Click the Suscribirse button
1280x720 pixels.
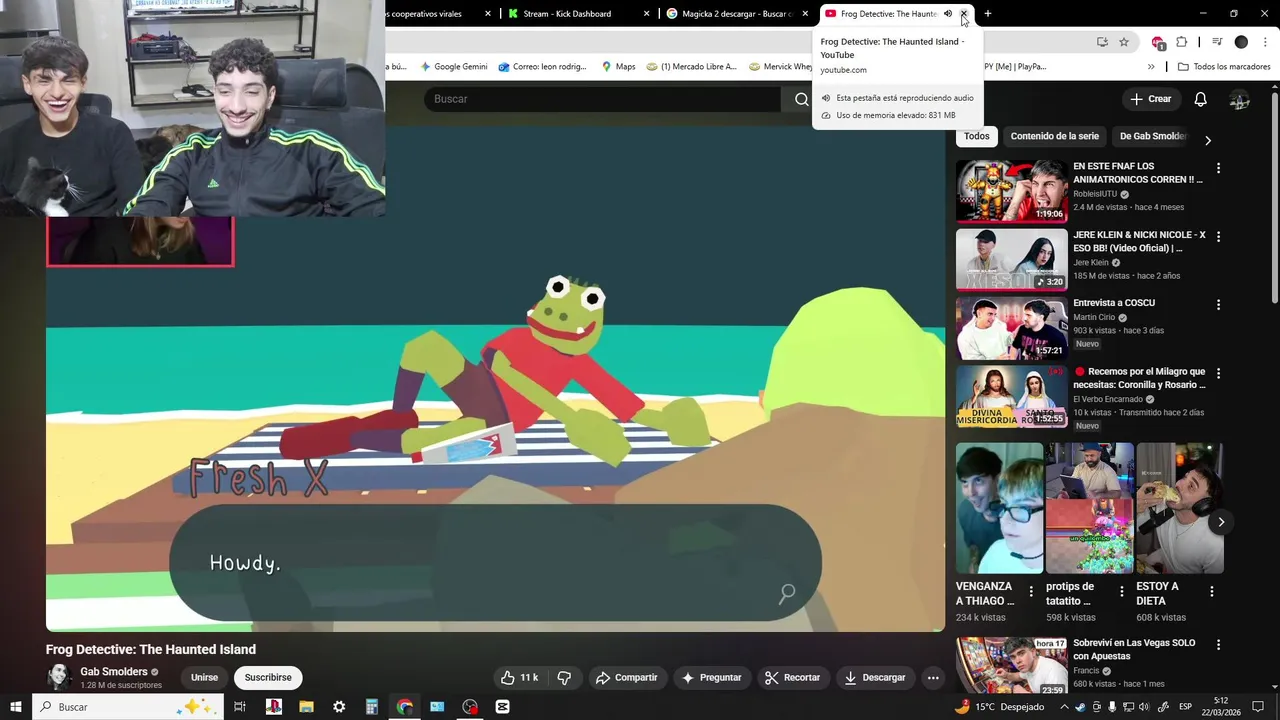click(268, 678)
